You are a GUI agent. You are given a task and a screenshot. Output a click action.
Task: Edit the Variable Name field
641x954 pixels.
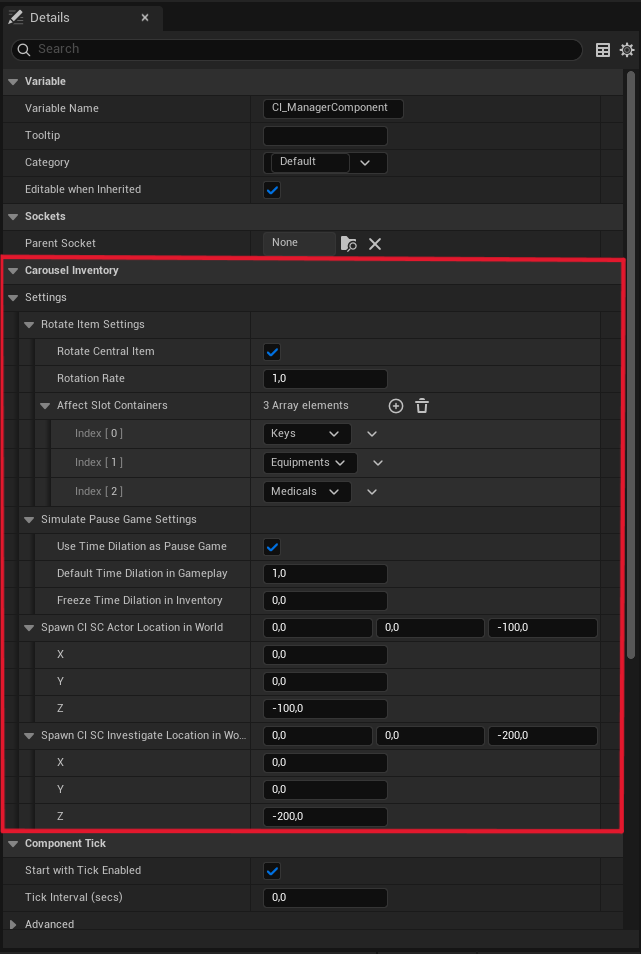333,108
